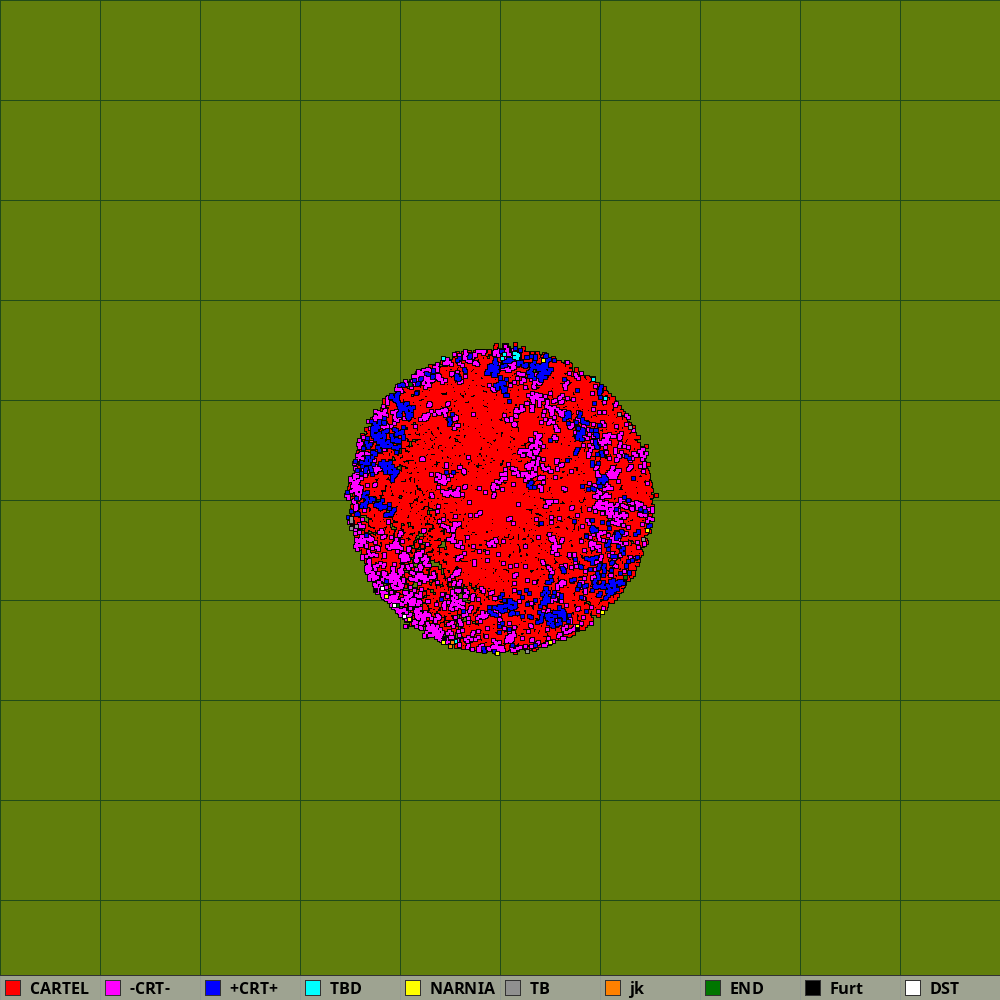The height and width of the screenshot is (1000, 1000).
Task: Select the TBD legend label
Action: tap(346, 989)
